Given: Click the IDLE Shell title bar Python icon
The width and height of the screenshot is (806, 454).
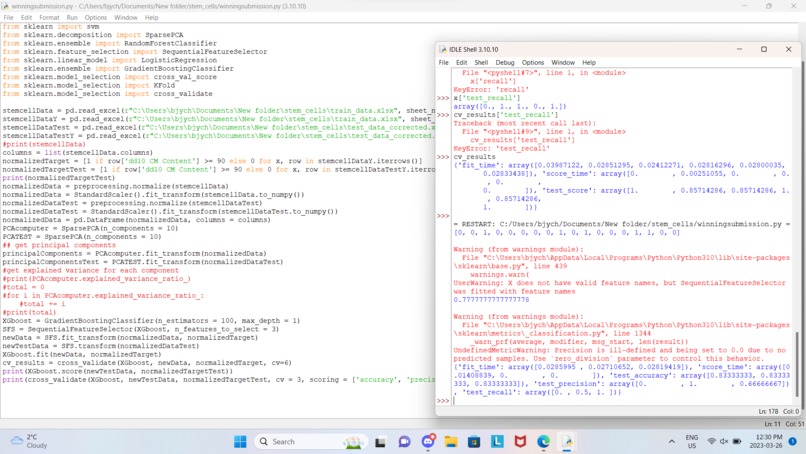Looking at the screenshot, I should tap(443, 49).
